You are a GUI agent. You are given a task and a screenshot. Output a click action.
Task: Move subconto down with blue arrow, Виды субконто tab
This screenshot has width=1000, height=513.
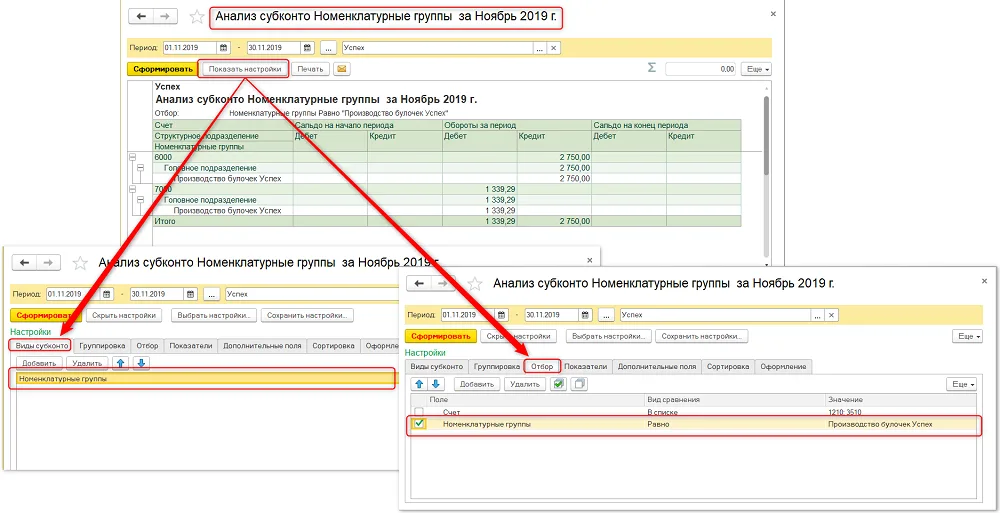click(x=141, y=363)
